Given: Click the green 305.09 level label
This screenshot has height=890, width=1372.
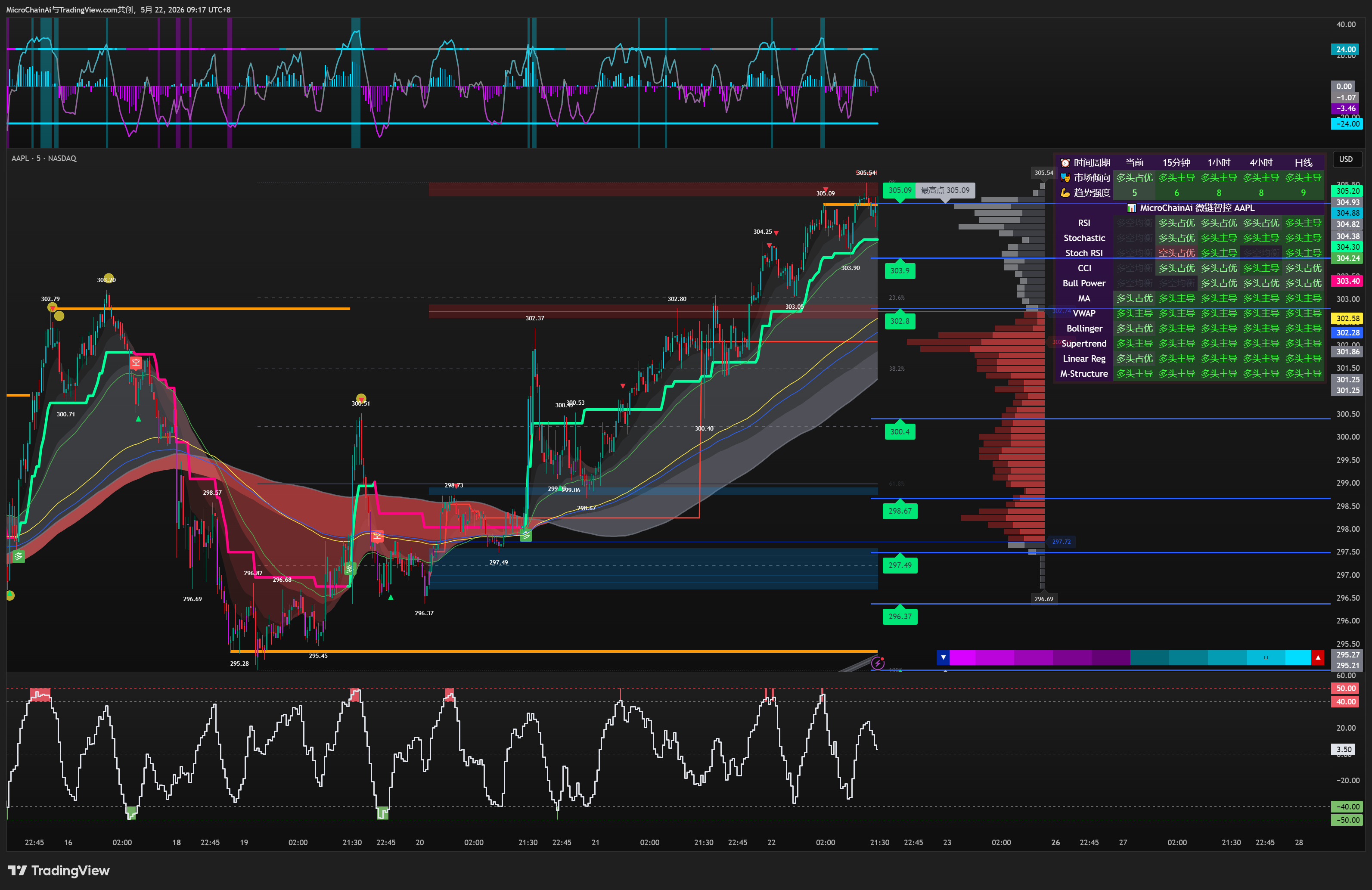Looking at the screenshot, I should click(x=899, y=190).
